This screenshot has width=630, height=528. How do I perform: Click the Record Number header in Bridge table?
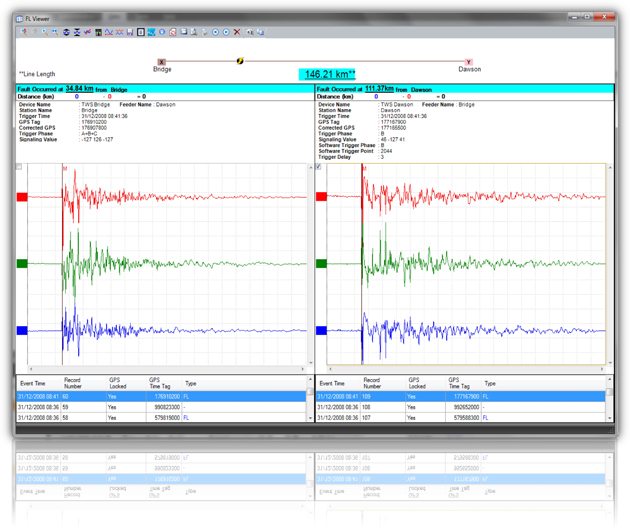click(x=73, y=383)
